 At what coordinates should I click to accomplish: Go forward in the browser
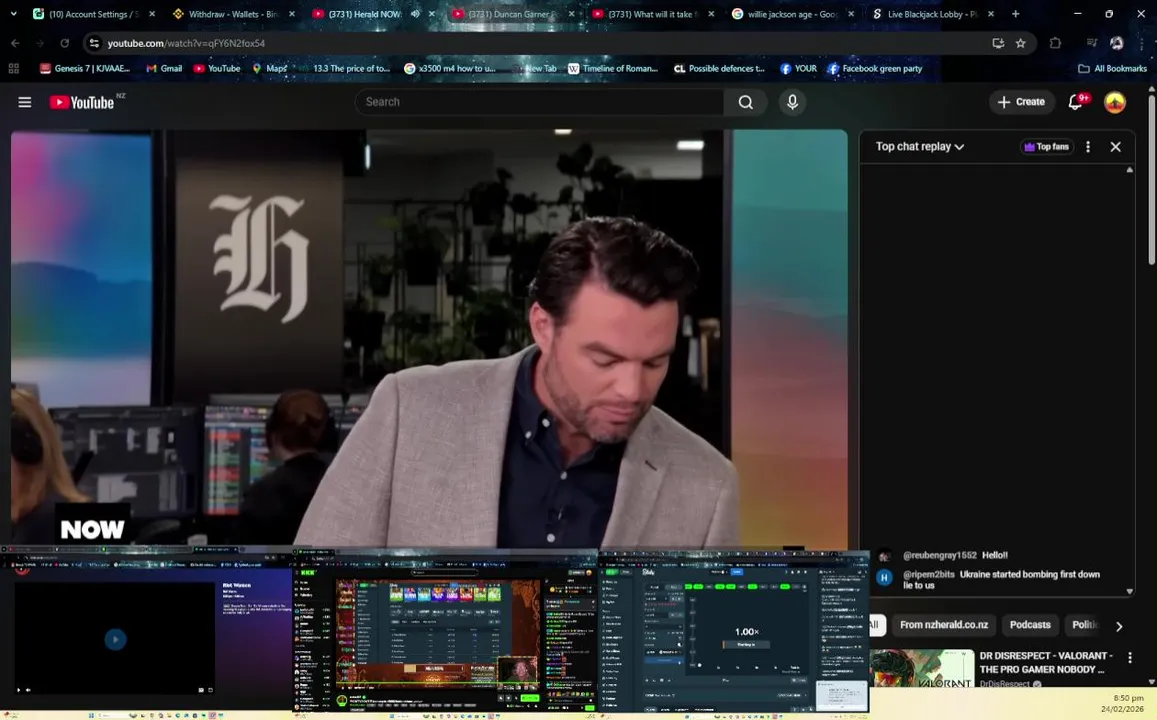(x=40, y=43)
